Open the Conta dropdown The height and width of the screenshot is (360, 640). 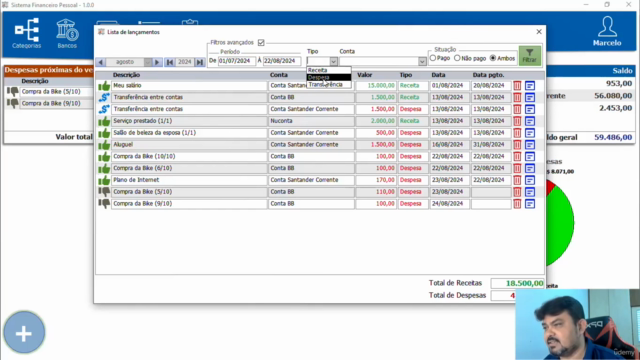[422, 61]
